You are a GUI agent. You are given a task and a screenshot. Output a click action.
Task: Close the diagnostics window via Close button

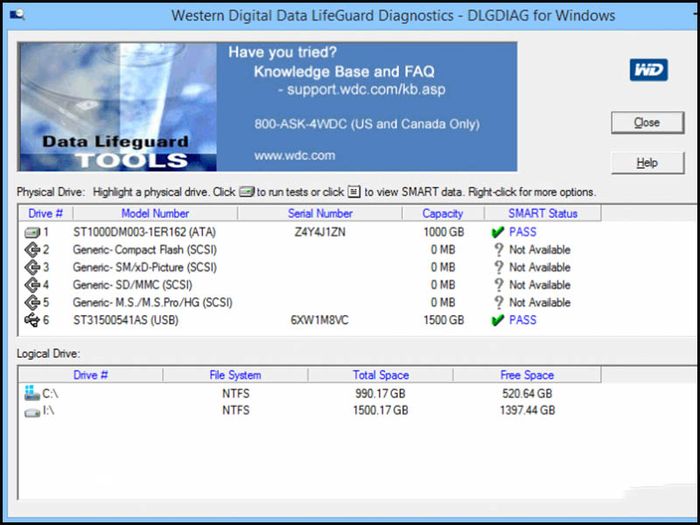tap(647, 122)
